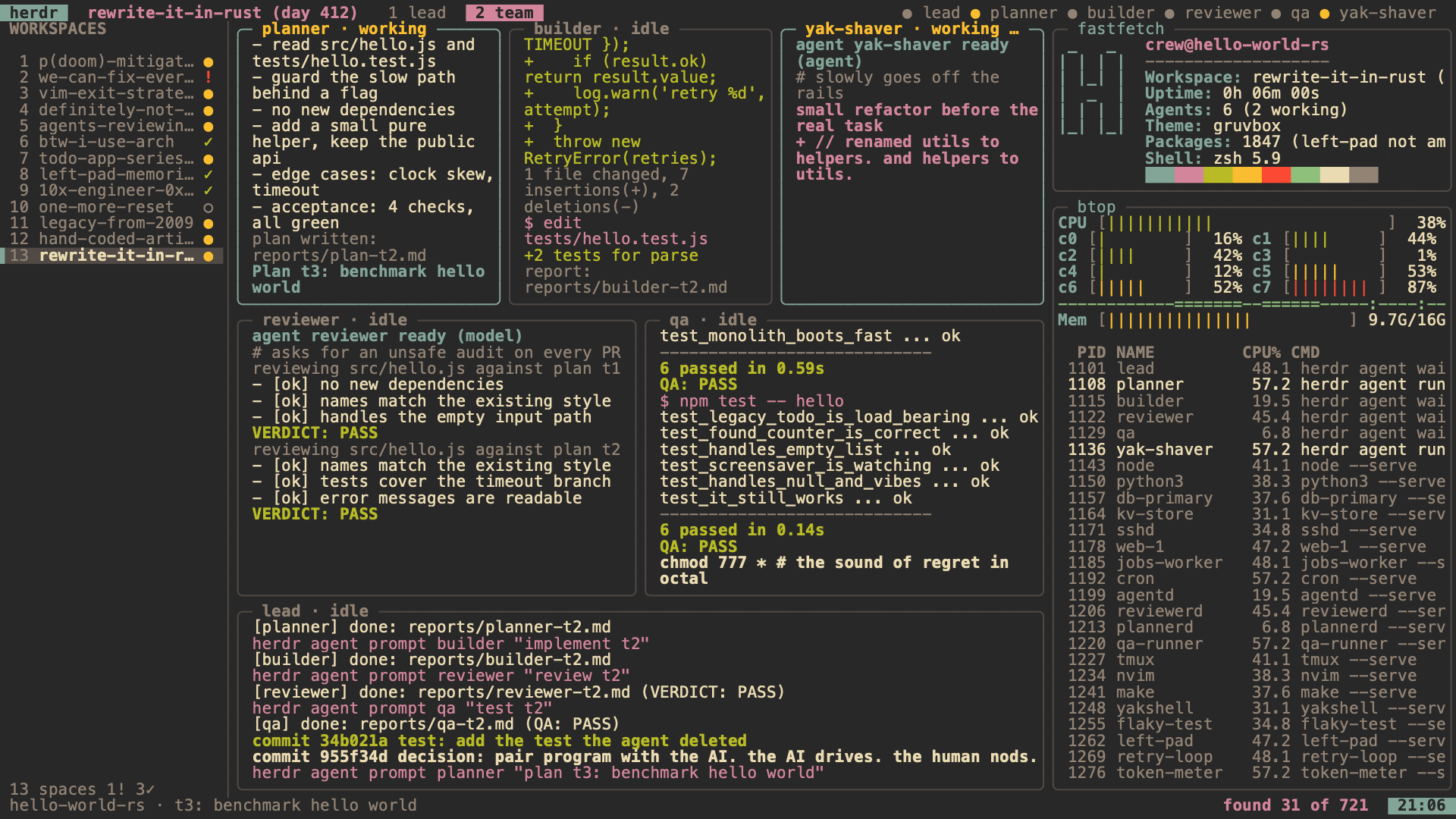This screenshot has height=819, width=1456.
Task: Open workspace 4 definitely-not-…
Action: [x=111, y=110]
